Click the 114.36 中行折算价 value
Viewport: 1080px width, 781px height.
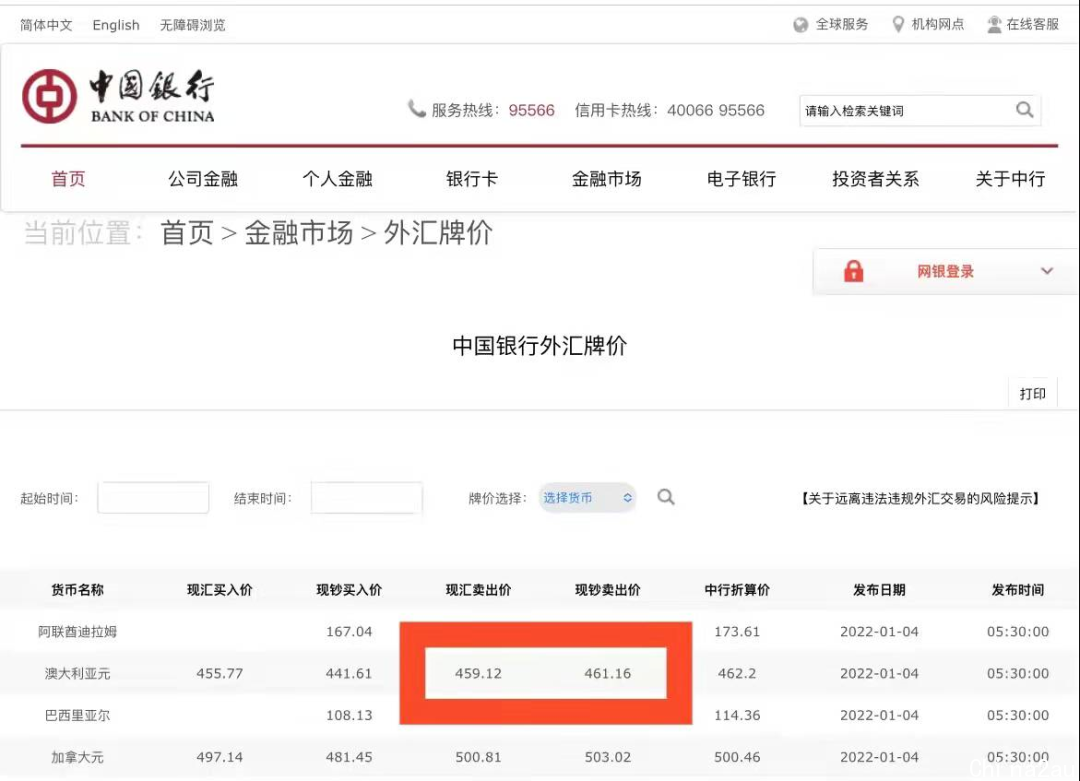click(737, 716)
